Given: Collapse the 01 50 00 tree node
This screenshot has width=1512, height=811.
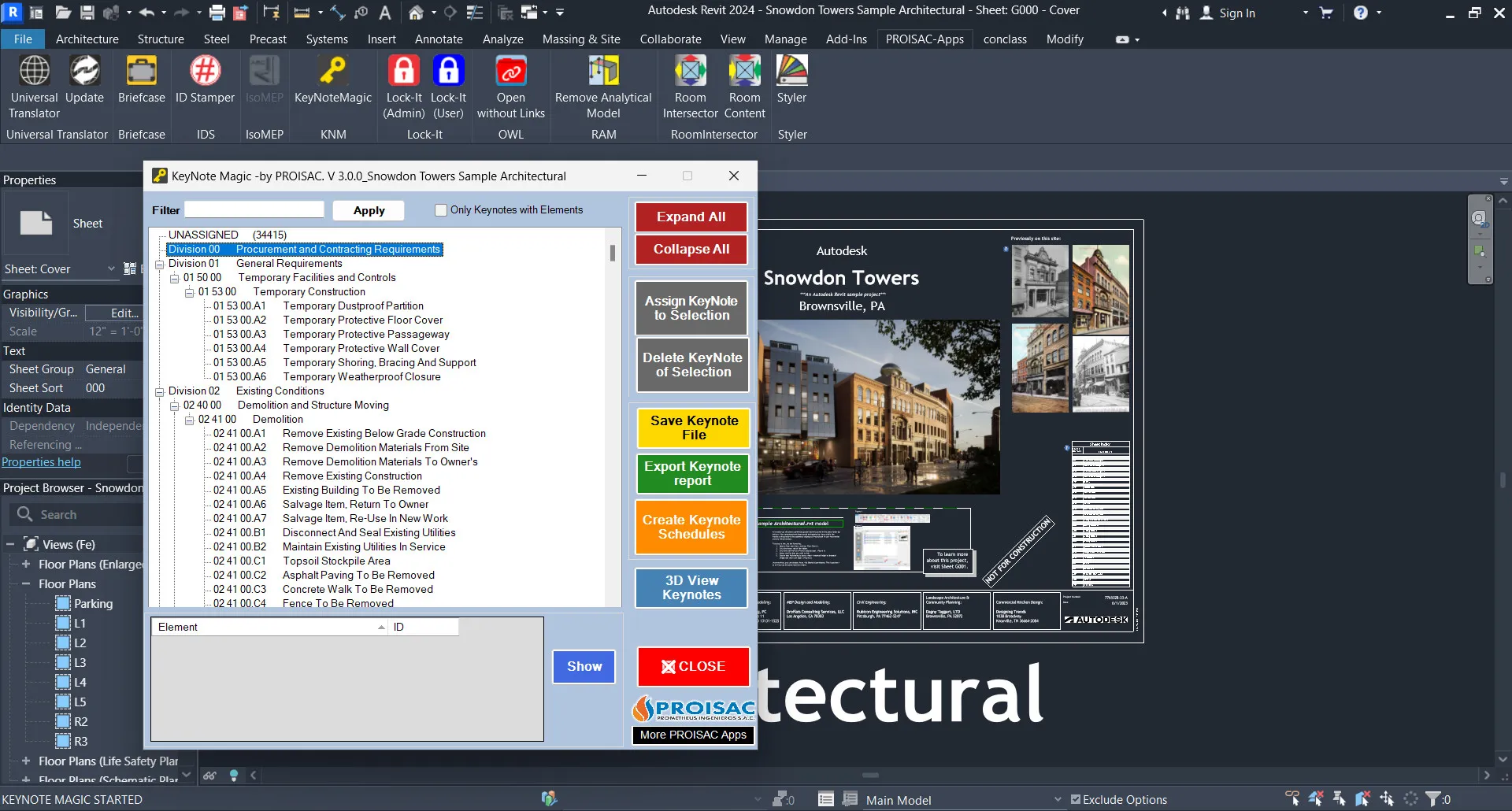Looking at the screenshot, I should [175, 278].
